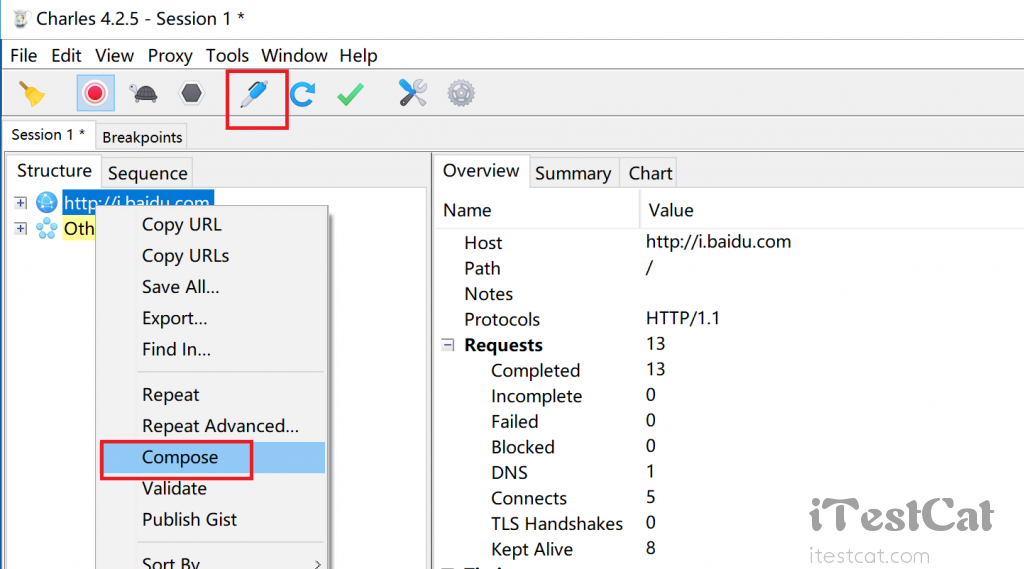The image size is (1024, 569).
Task: Select the Sequence tab
Action: pyautogui.click(x=148, y=173)
